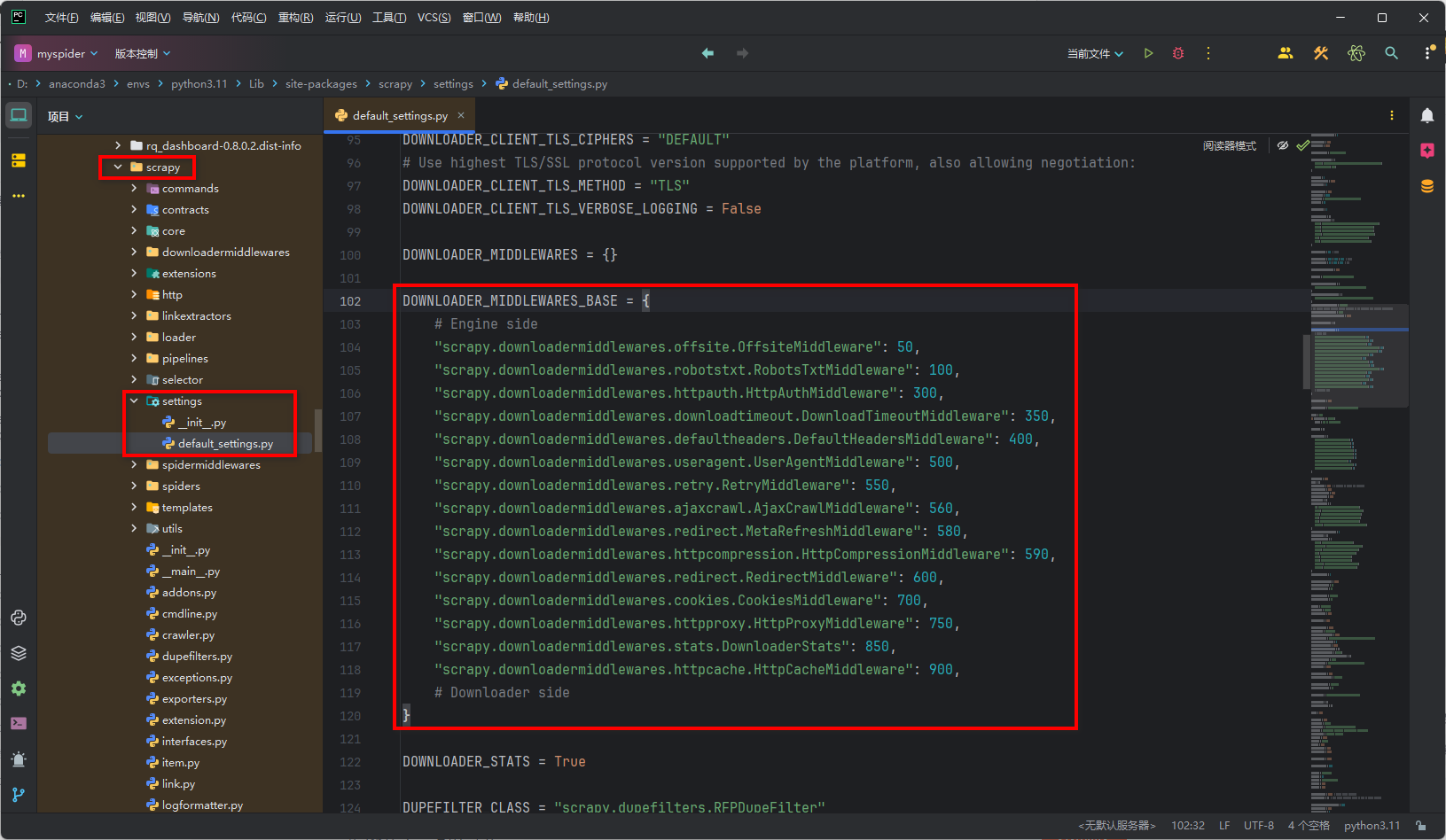Open the Python Packages tool window icon
This screenshot has width=1446, height=840.
point(19,654)
